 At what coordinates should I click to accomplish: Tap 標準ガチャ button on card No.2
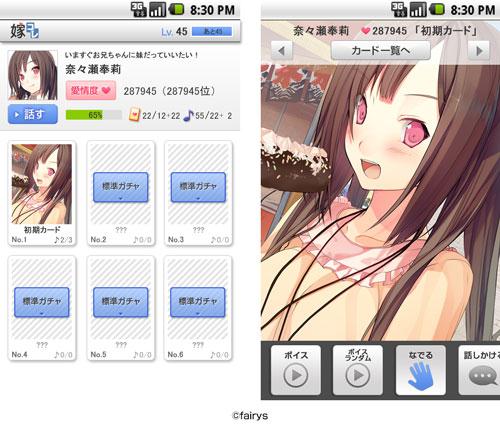pyautogui.click(x=121, y=187)
